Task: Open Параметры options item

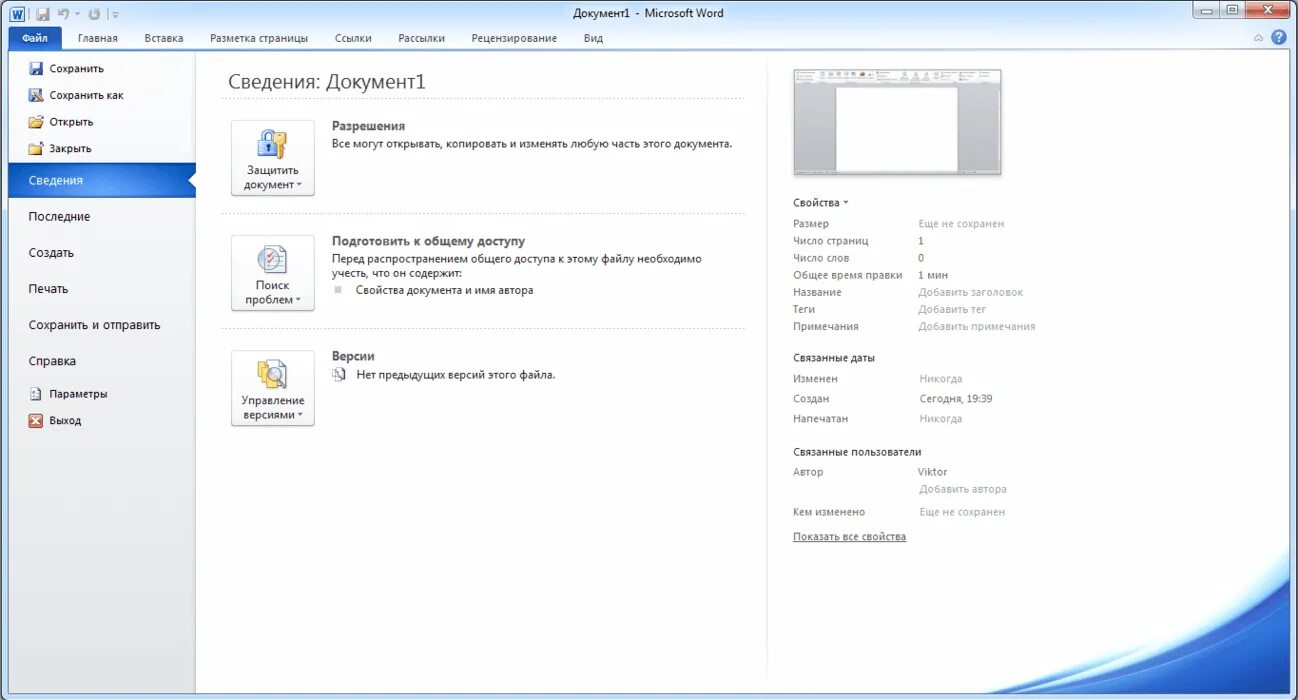Action: point(68,394)
